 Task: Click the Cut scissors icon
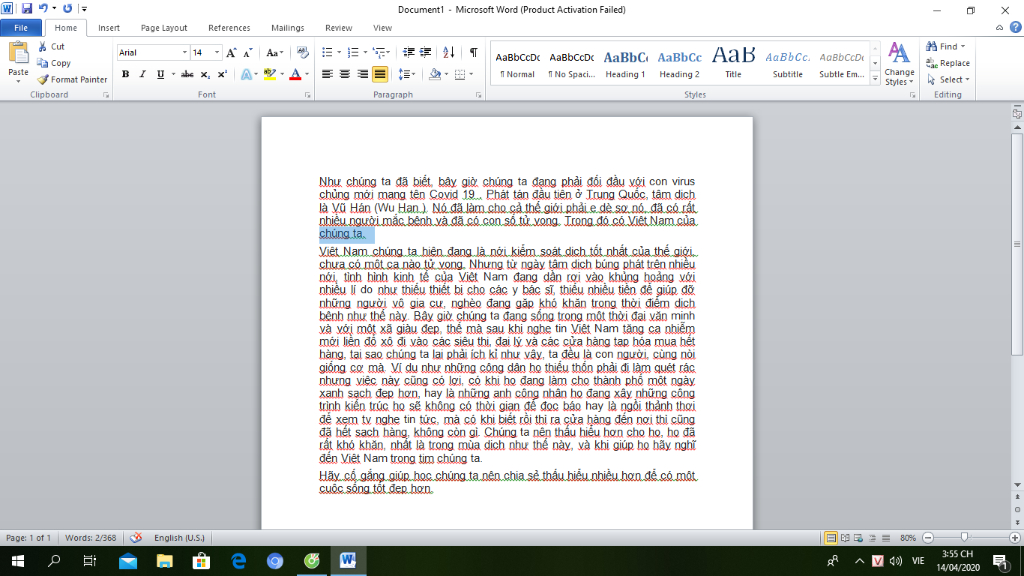pos(42,46)
